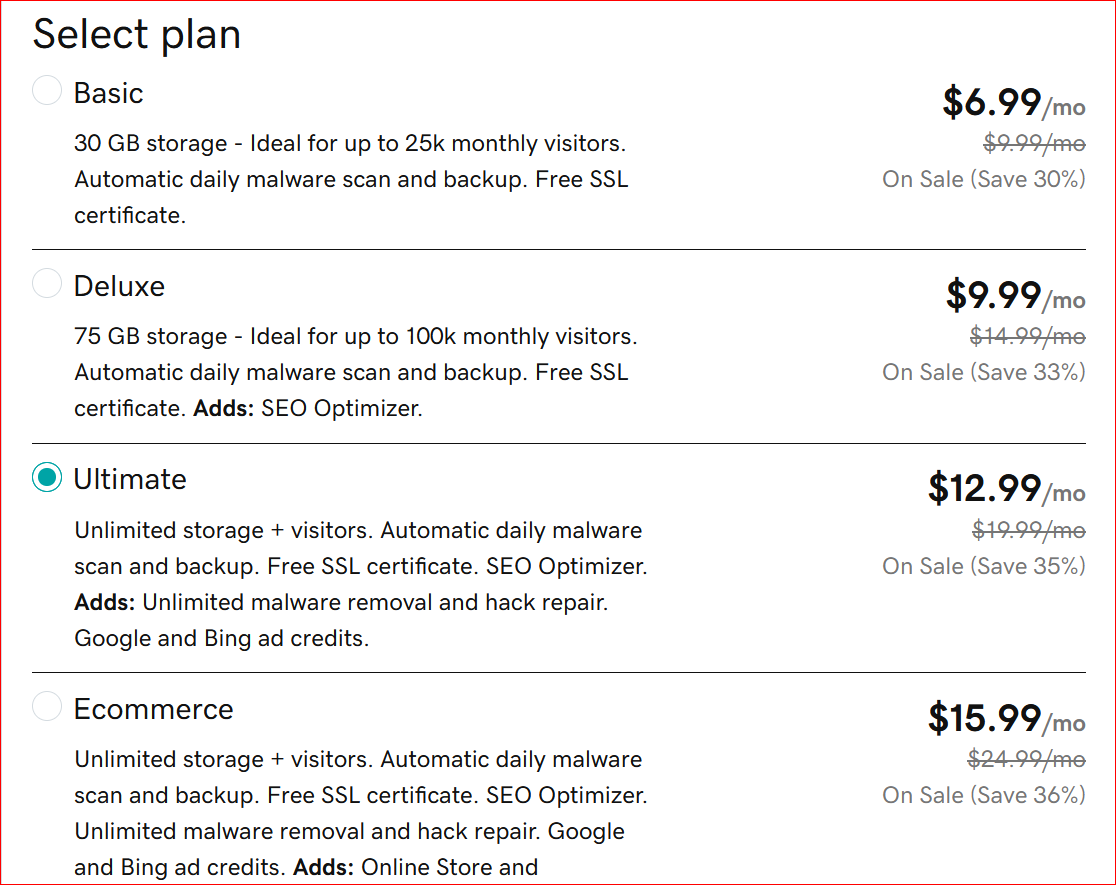Click the On Sale (Save 35%) text
The width and height of the screenshot is (1116, 885).
coord(983,566)
